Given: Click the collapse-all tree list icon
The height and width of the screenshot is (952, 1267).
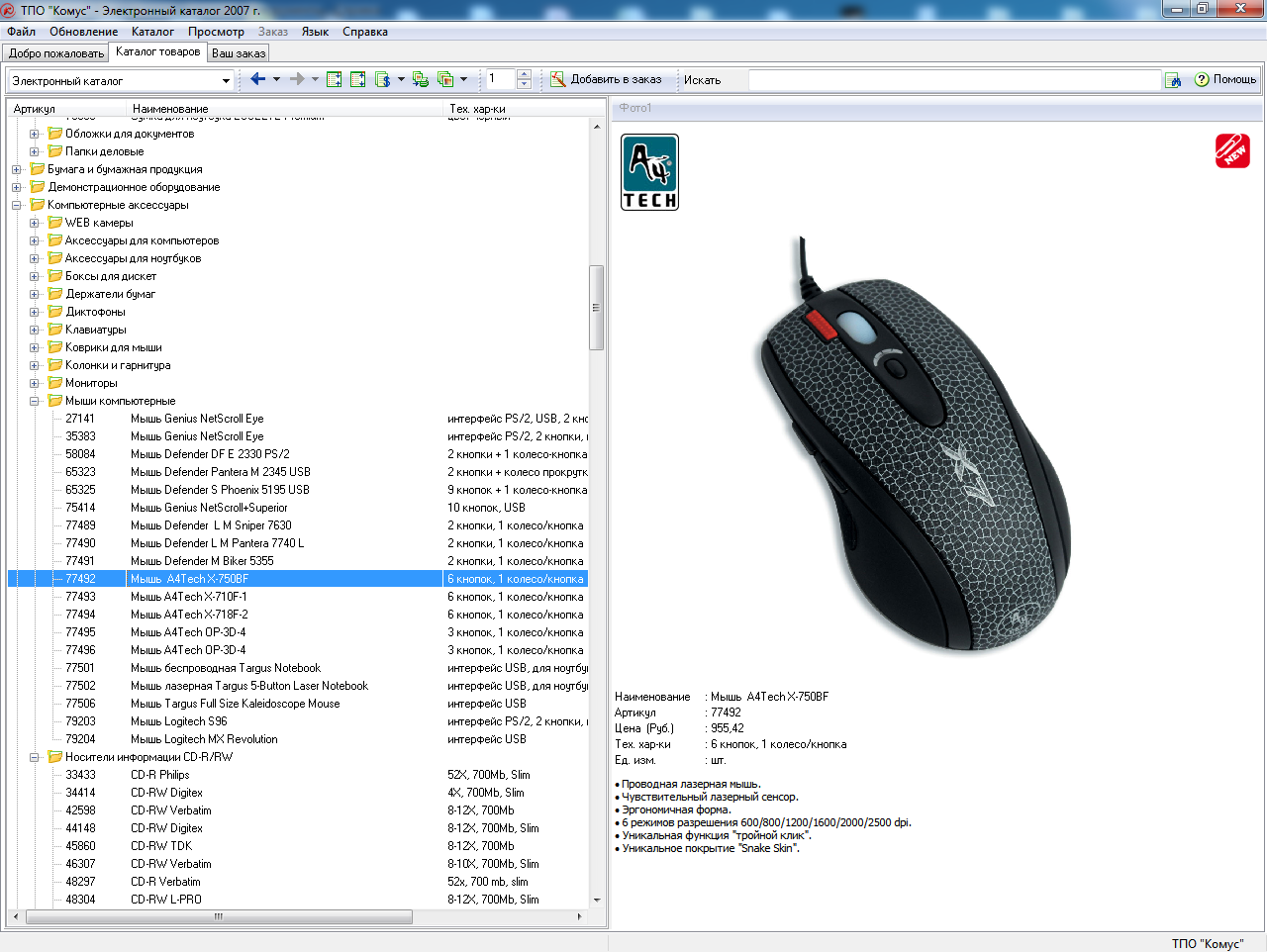Looking at the screenshot, I should (x=358, y=79).
